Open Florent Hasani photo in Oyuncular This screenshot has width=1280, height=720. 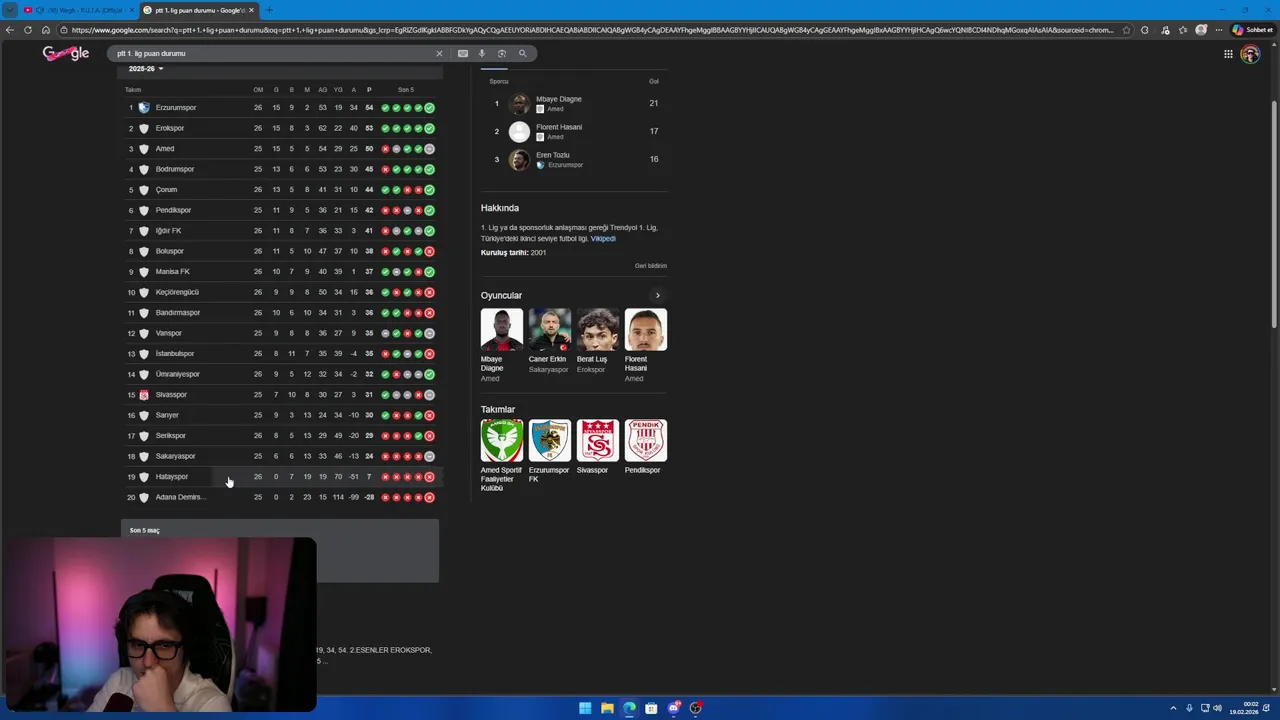(x=646, y=330)
